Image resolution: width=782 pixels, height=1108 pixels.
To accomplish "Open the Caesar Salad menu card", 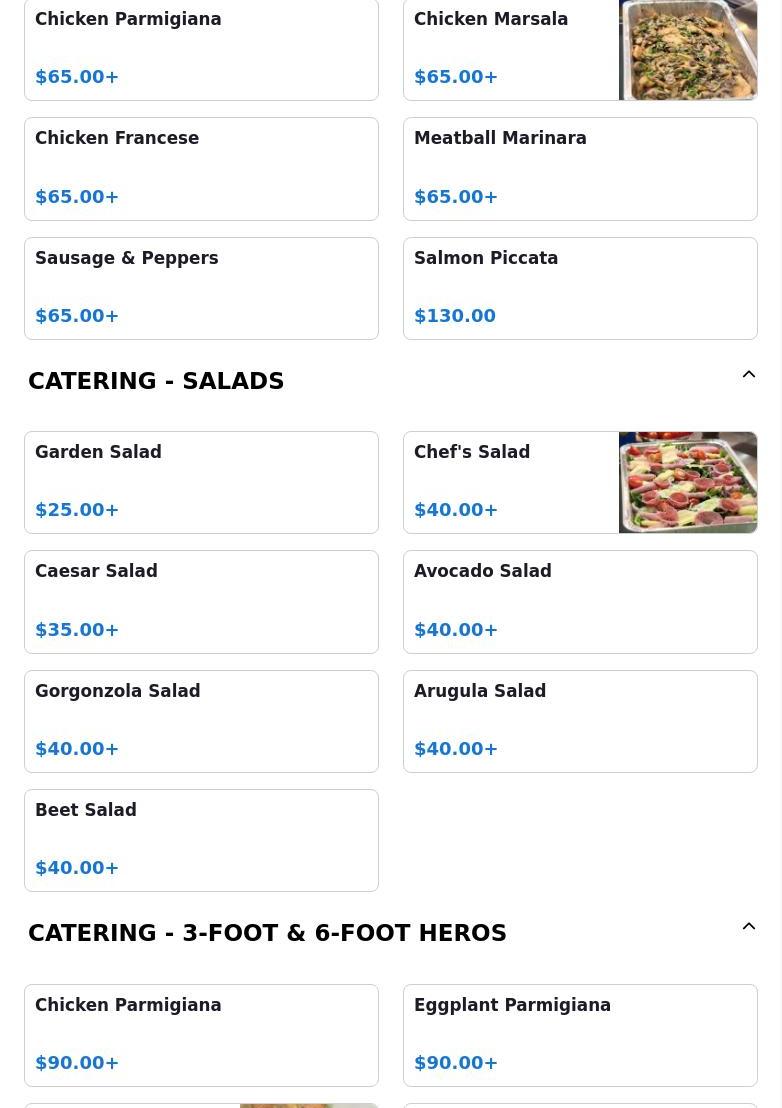I will (201, 602).
